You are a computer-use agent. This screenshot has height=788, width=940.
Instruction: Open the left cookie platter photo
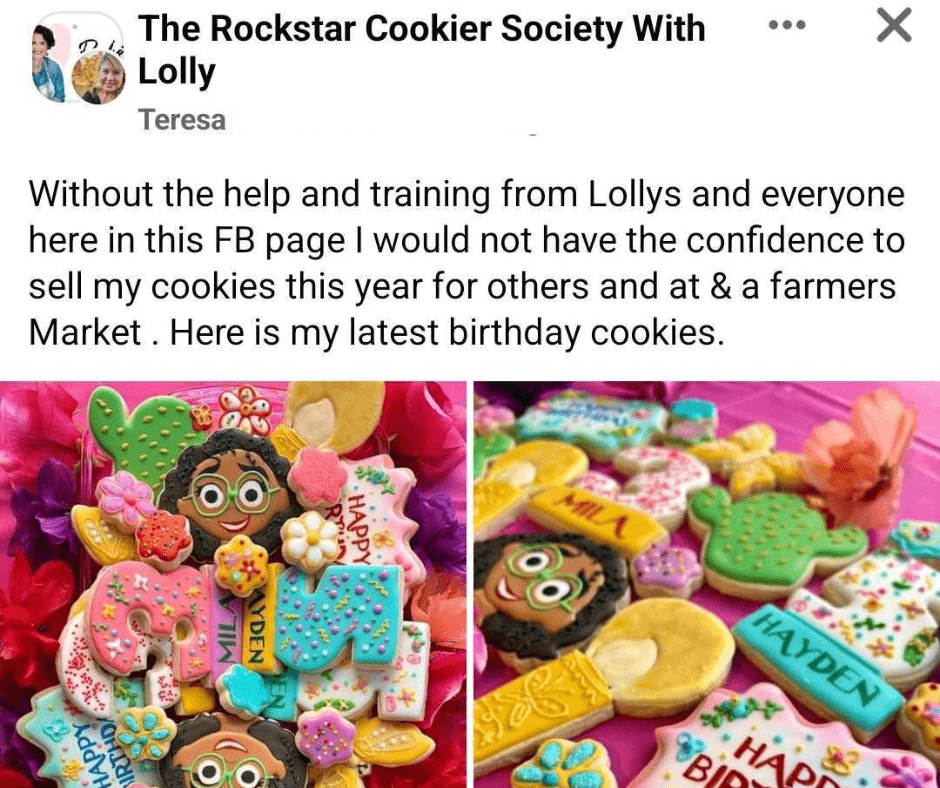233,584
